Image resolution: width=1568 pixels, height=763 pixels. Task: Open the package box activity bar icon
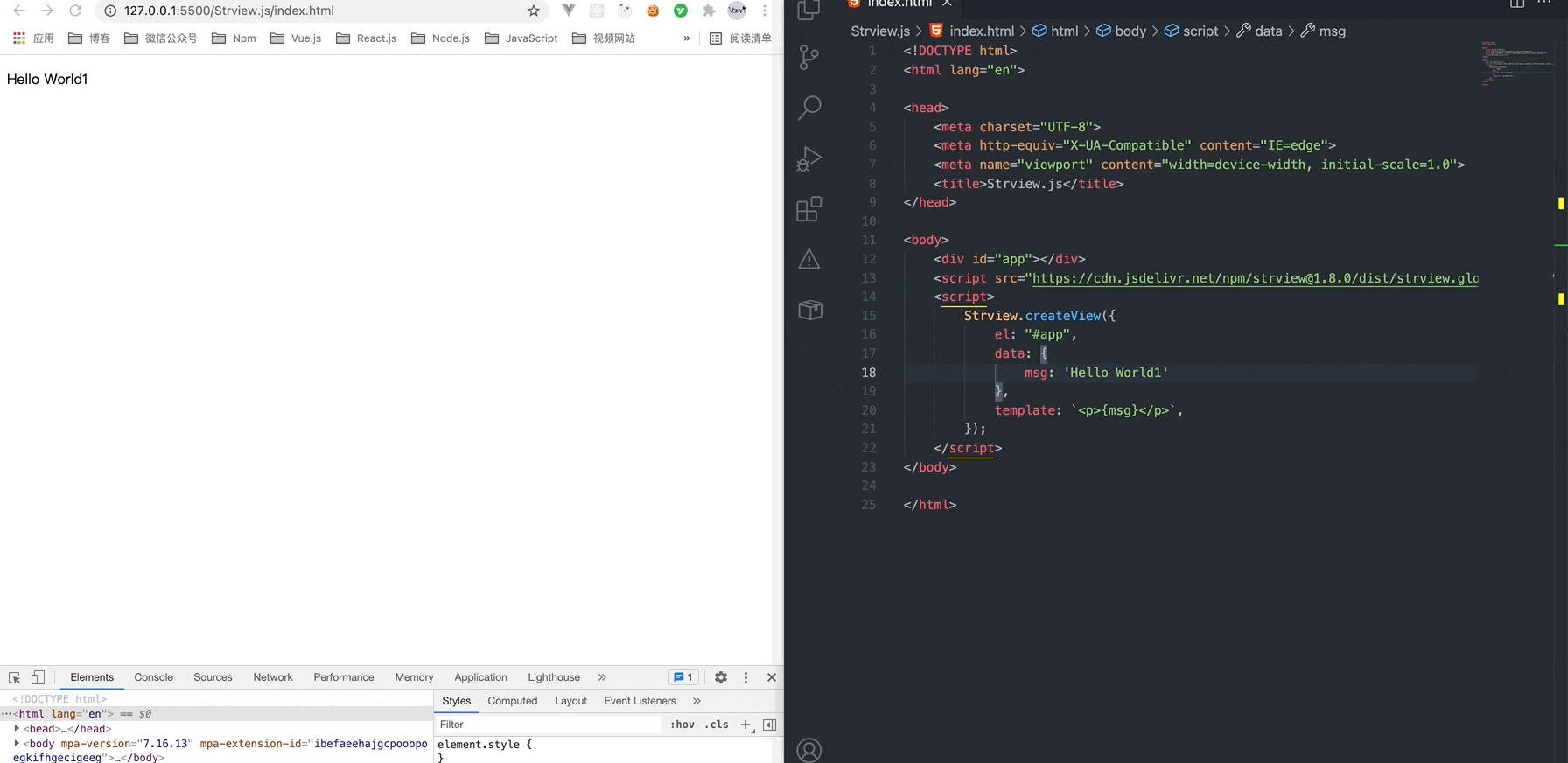coord(809,310)
